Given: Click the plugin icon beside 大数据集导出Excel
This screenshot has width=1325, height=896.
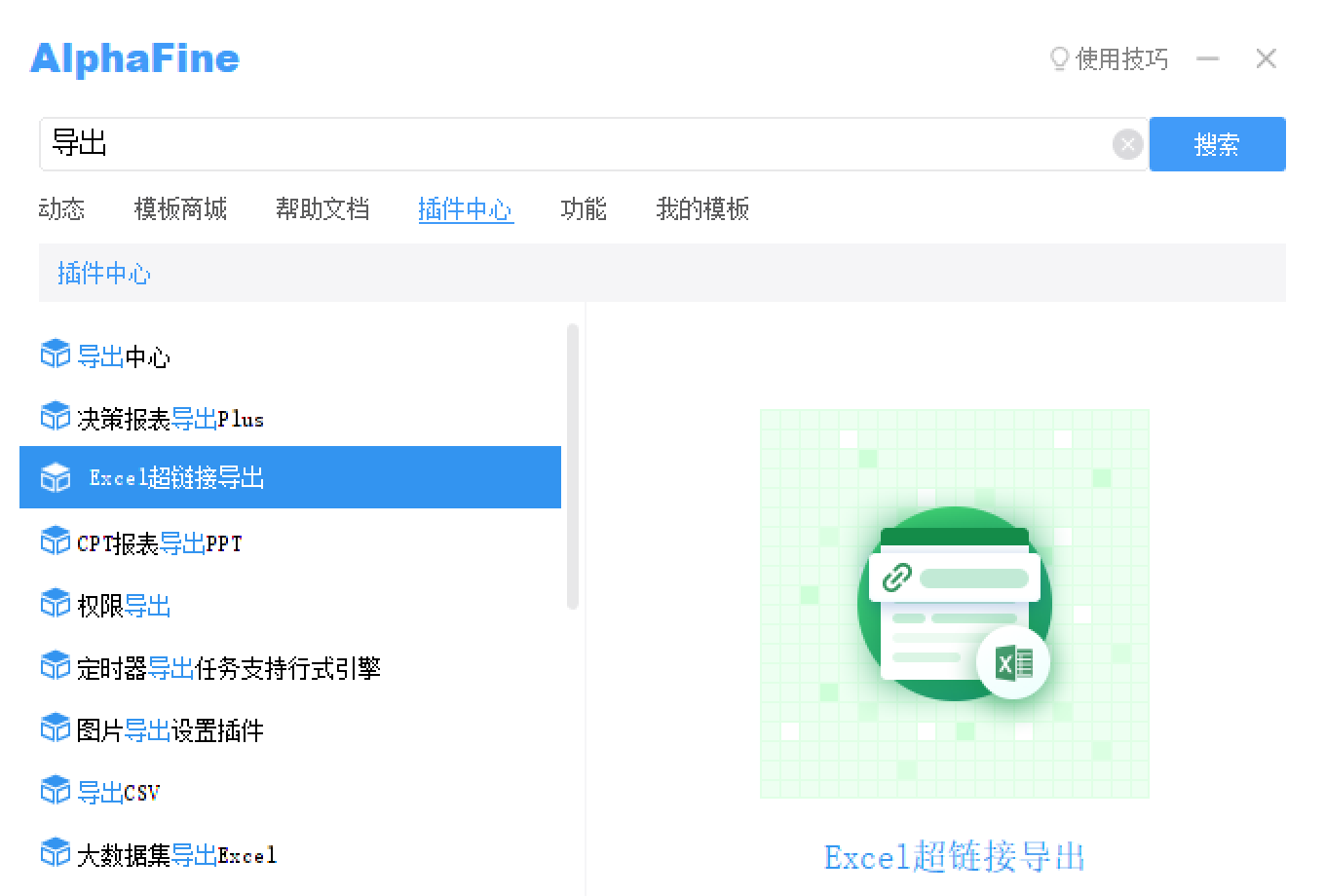Looking at the screenshot, I should click(55, 853).
